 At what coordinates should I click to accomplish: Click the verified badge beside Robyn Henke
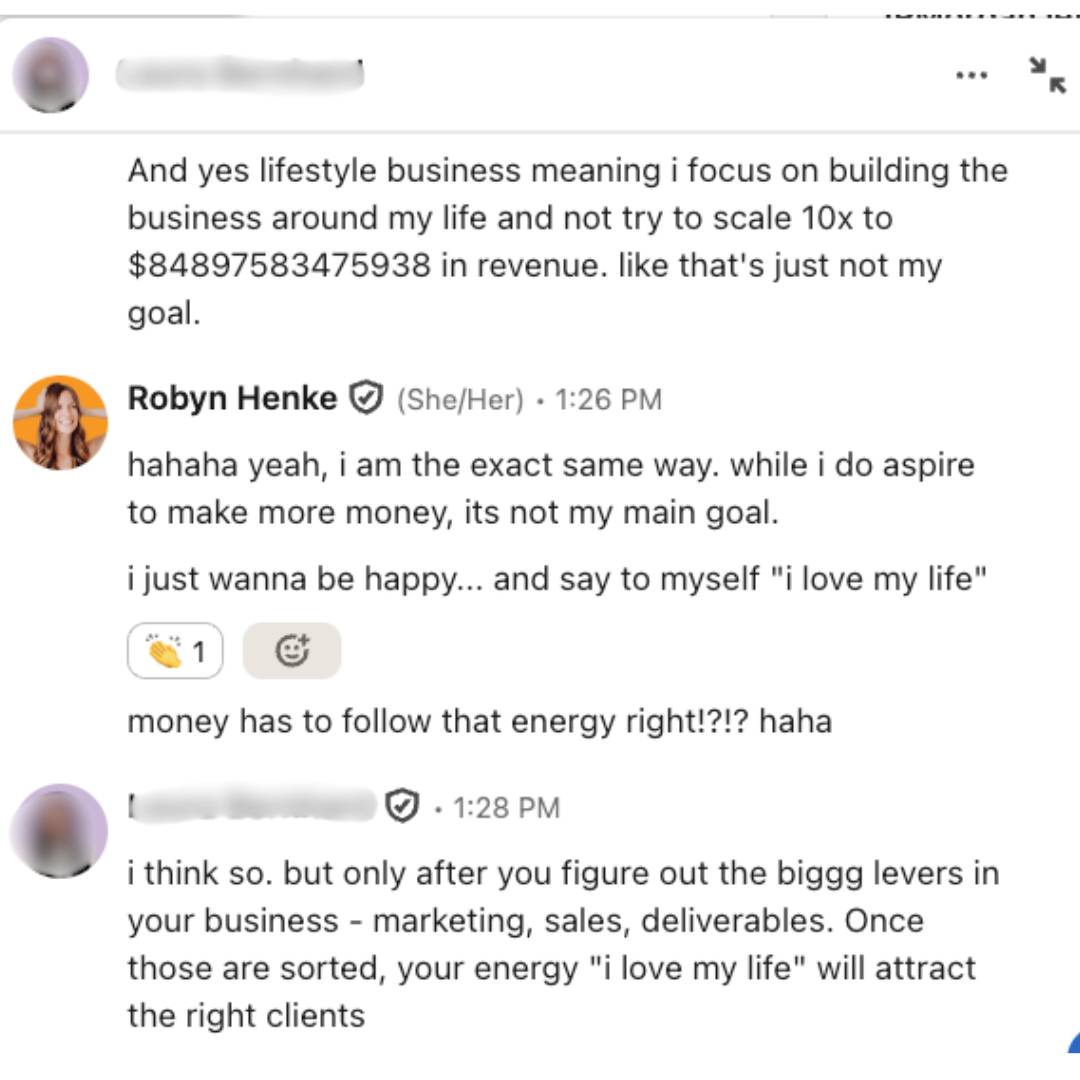pyautogui.click(x=366, y=399)
